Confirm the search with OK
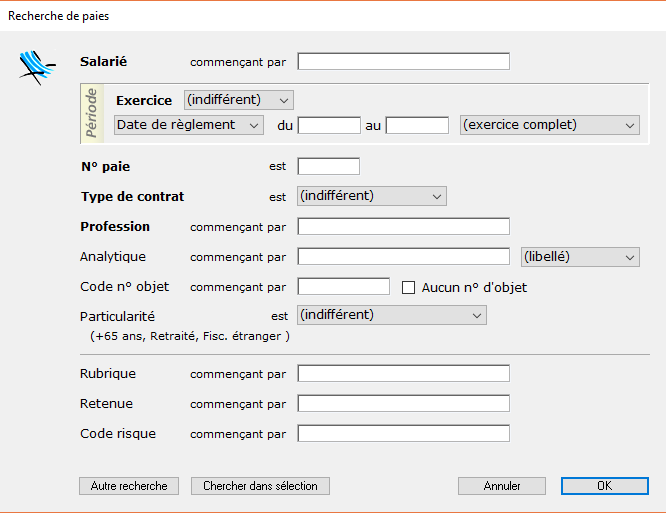This screenshot has height=513, width=666. click(x=605, y=486)
